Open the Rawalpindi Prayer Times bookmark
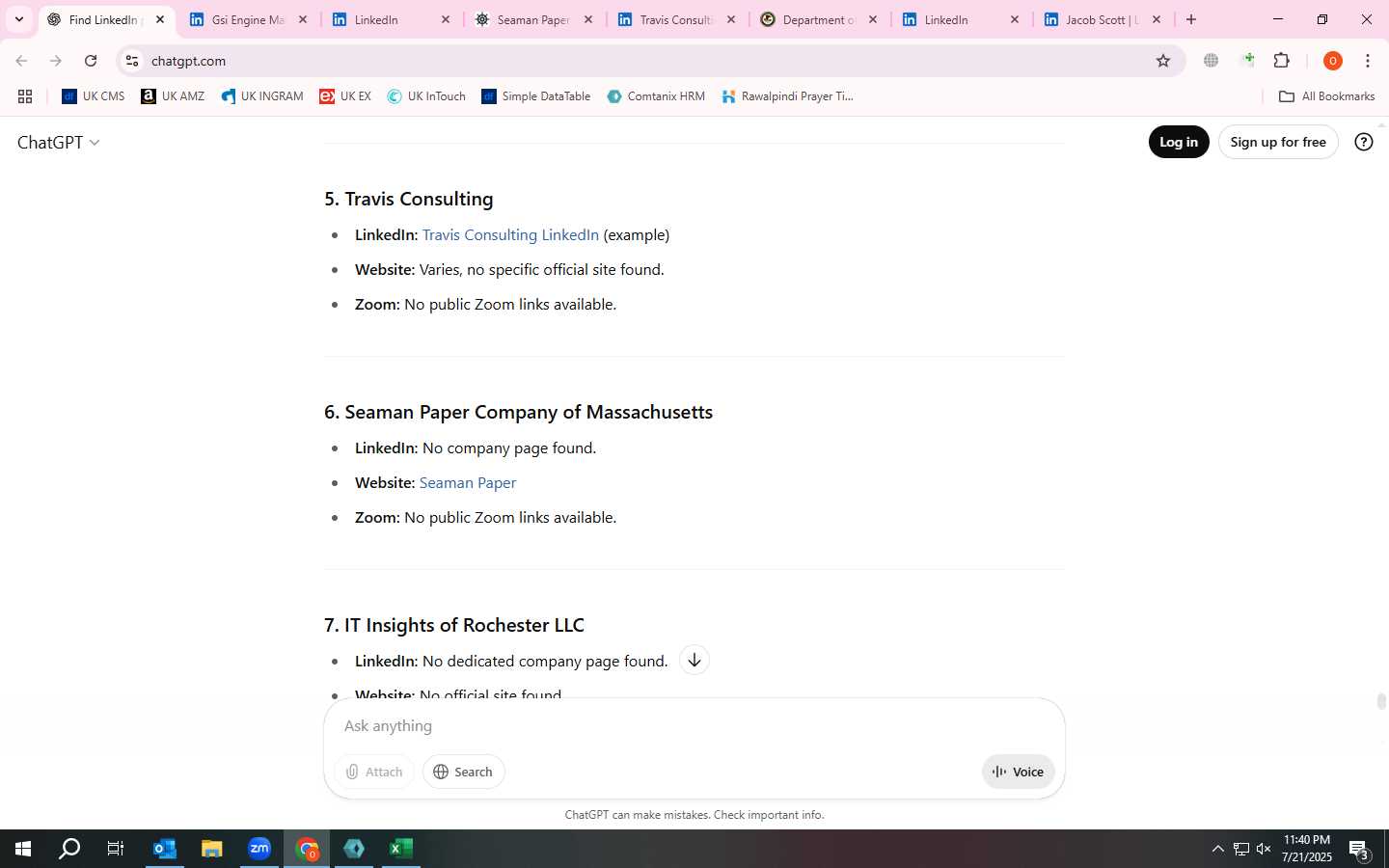This screenshot has width=1389, height=868. [x=788, y=96]
